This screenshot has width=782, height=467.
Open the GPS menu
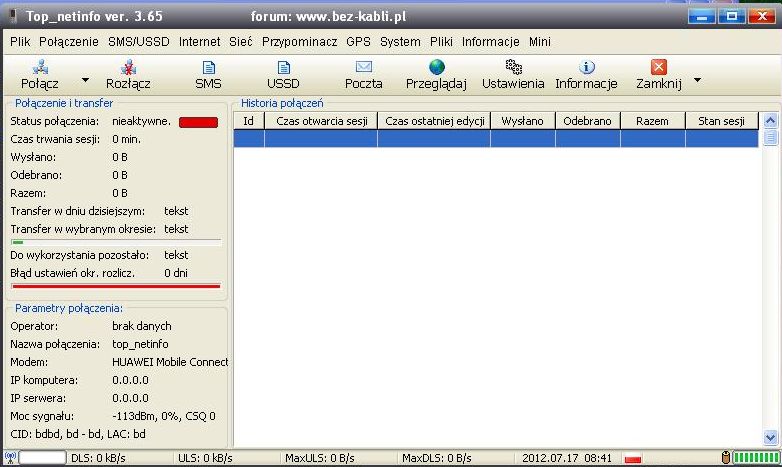pyautogui.click(x=358, y=42)
